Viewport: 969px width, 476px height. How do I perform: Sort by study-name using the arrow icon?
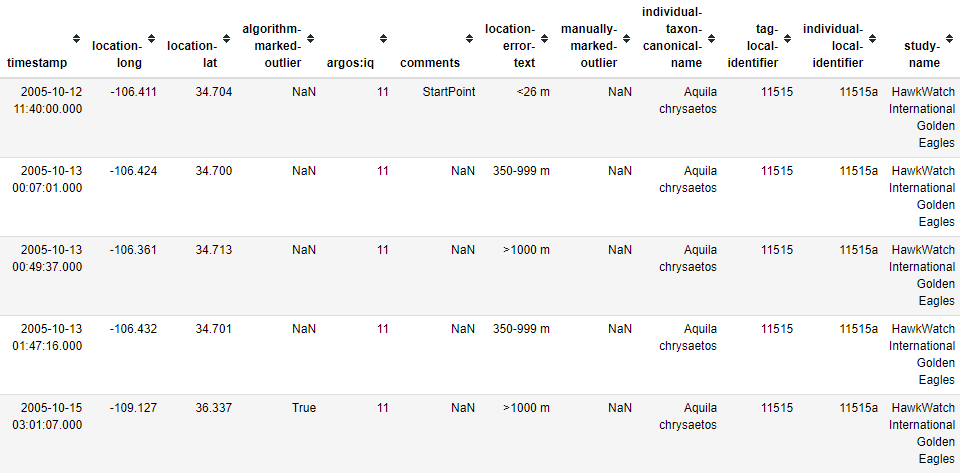pos(950,38)
